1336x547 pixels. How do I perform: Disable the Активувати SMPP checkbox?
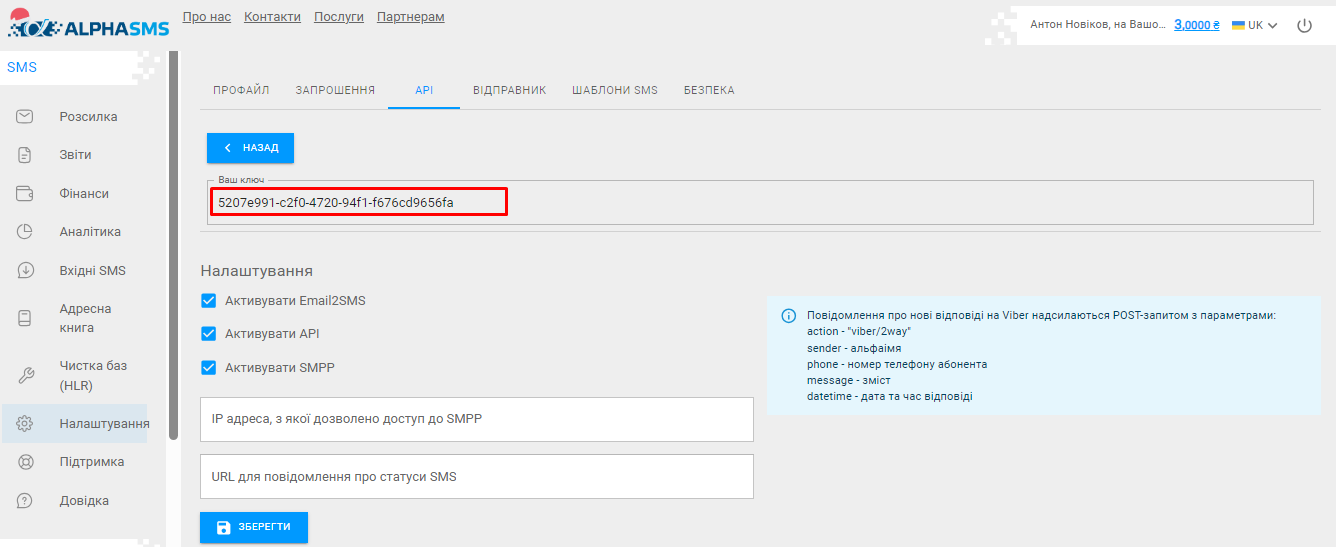pos(209,367)
